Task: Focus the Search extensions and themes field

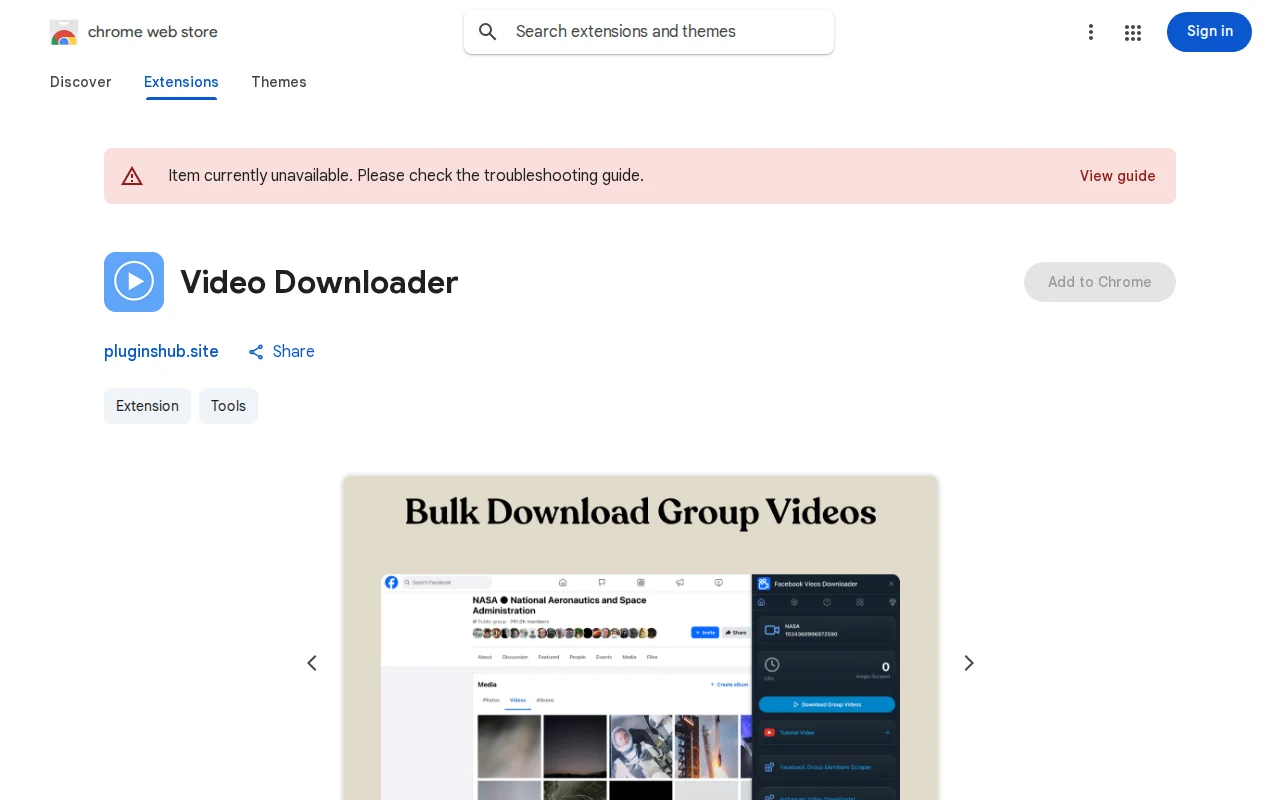Action: 649,32
